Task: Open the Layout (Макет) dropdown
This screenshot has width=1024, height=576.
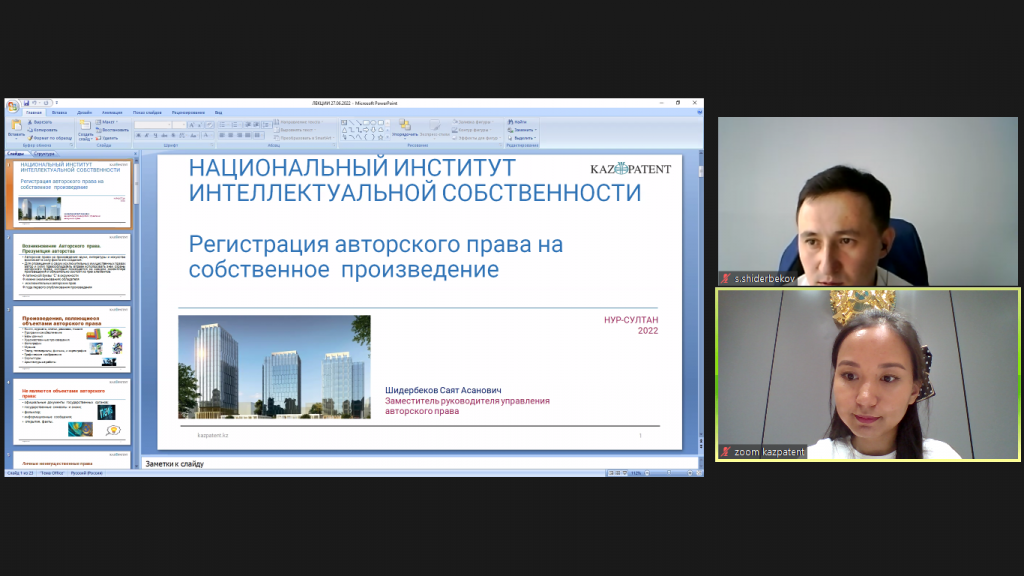Action: (108, 122)
